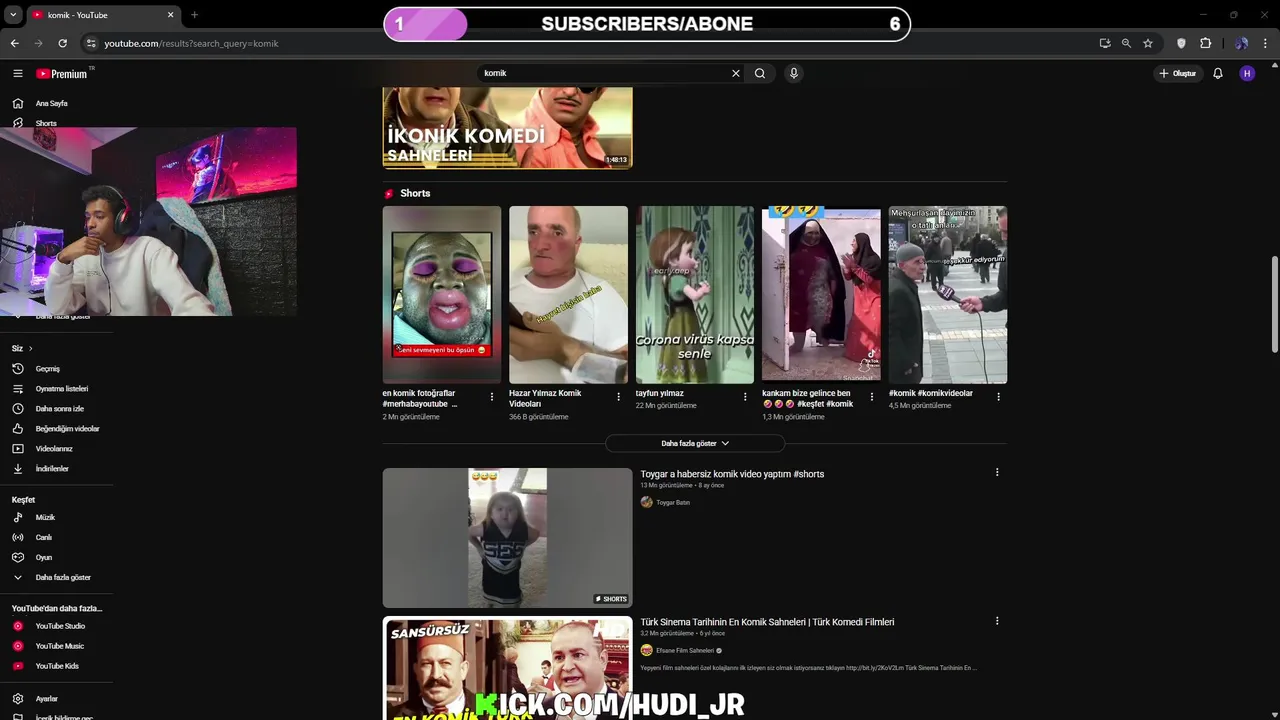1280x720 pixels.
Task: Select the 'komik - YouTube' browser tab
Action: tap(103, 15)
